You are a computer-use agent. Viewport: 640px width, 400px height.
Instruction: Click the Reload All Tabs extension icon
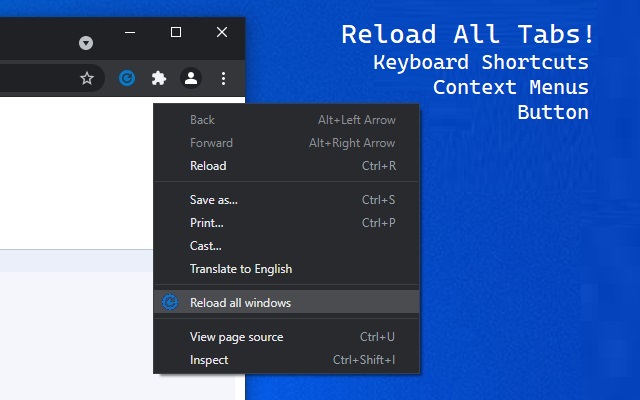pos(127,78)
